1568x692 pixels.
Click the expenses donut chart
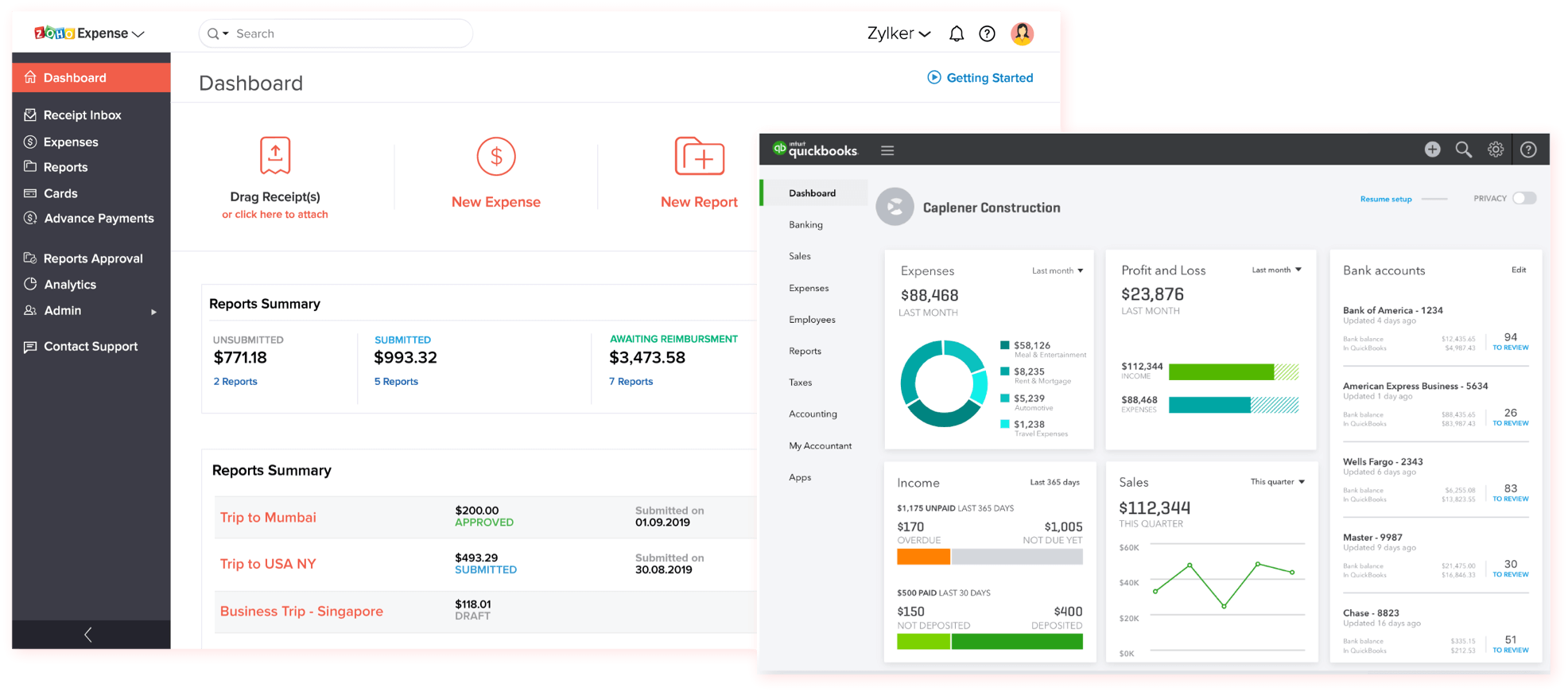(943, 383)
